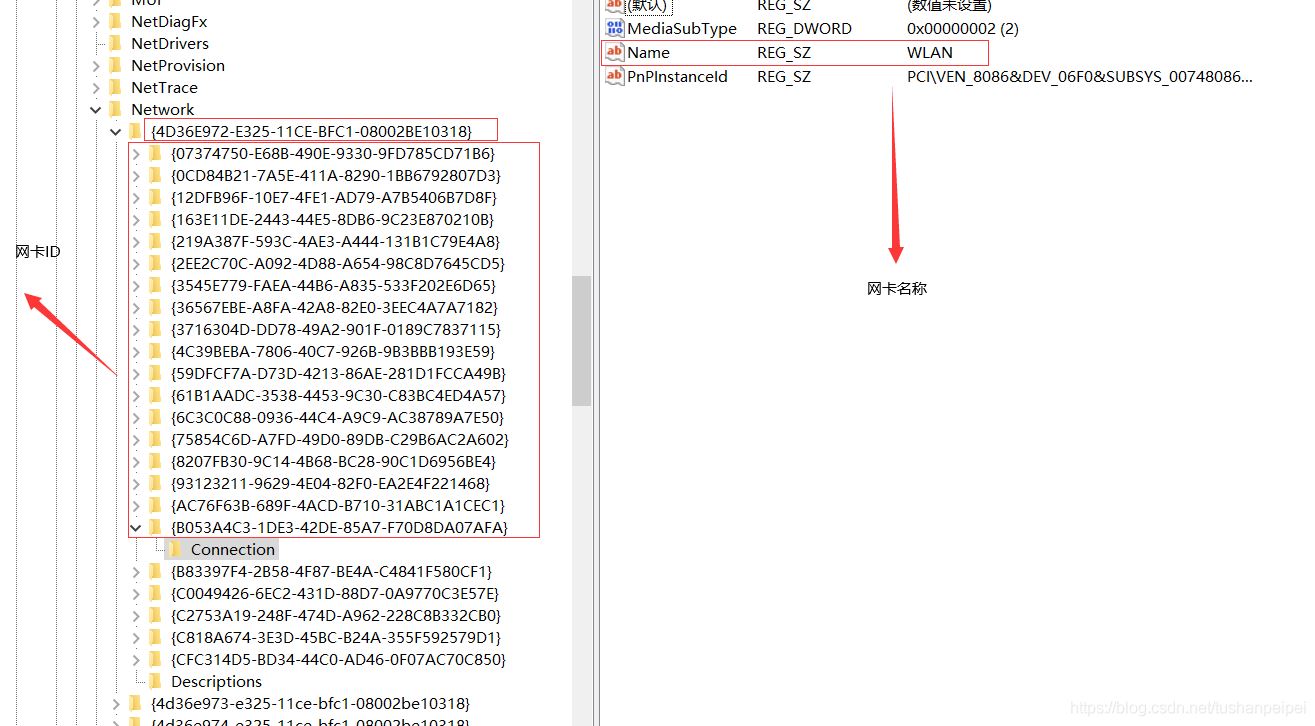The width and height of the screenshot is (1315, 726).
Task: Click the PnPInstanceId string value icon
Action: pos(615,77)
